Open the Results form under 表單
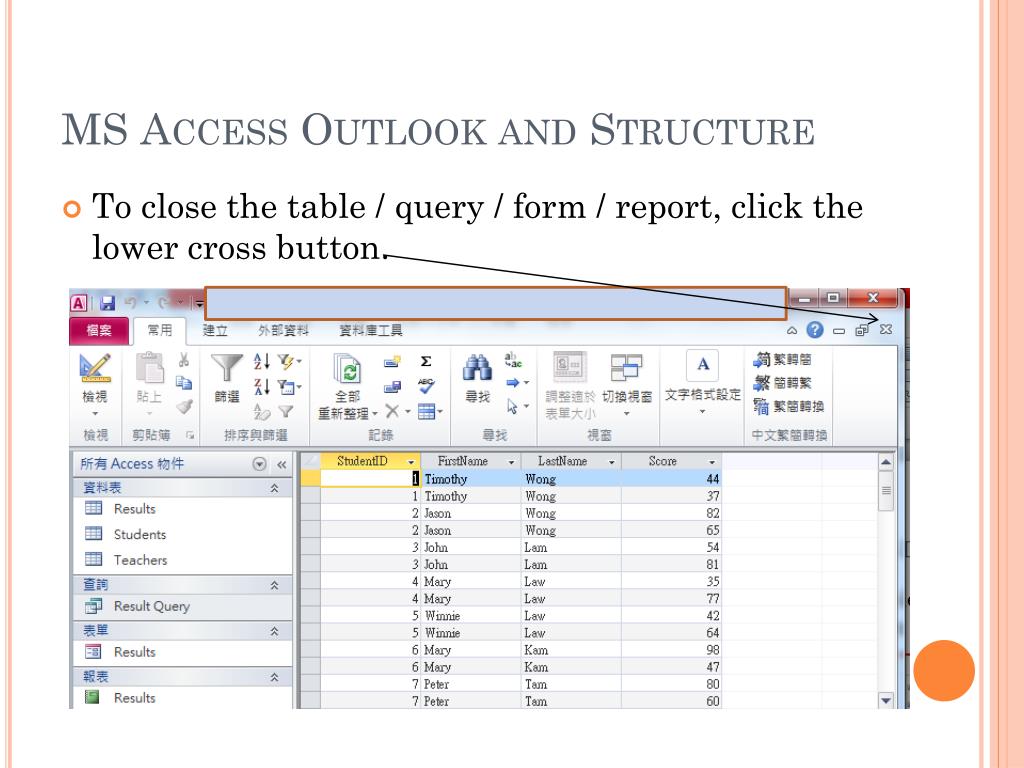 tap(182, 652)
